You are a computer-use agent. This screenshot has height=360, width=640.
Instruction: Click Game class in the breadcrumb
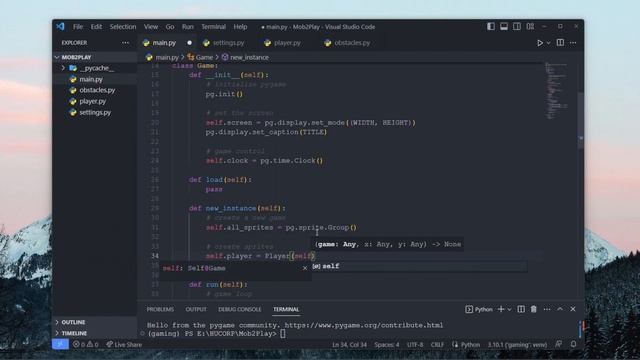pos(204,57)
